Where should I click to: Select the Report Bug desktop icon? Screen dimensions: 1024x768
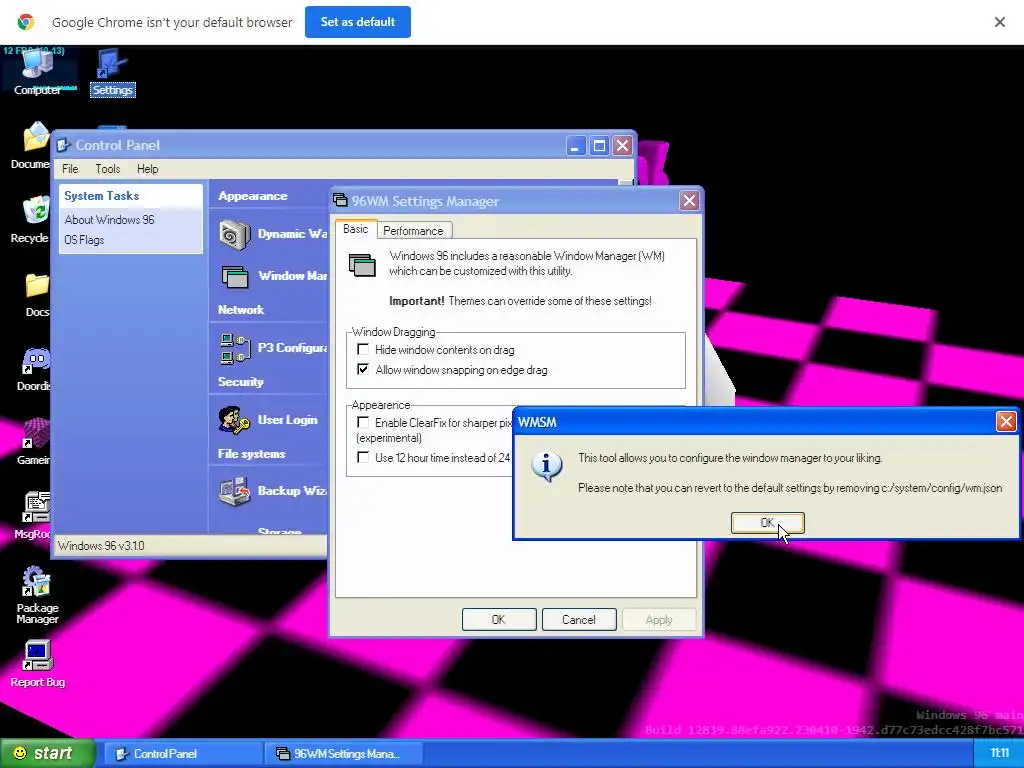tap(37, 664)
